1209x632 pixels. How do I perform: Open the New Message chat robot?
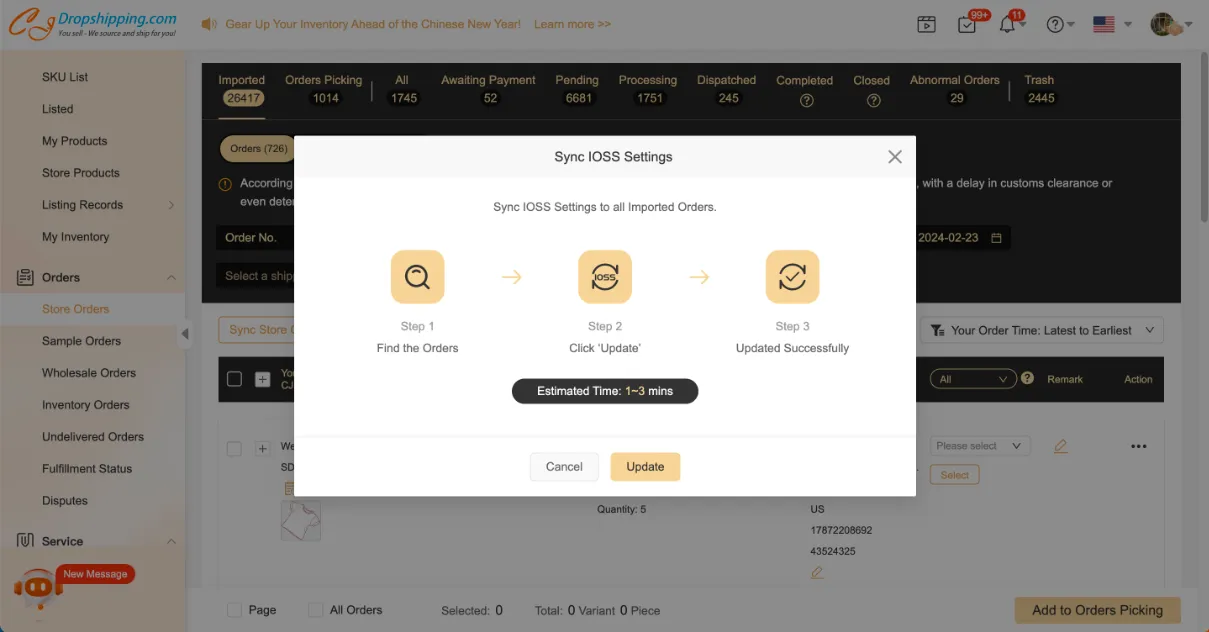tap(38, 587)
